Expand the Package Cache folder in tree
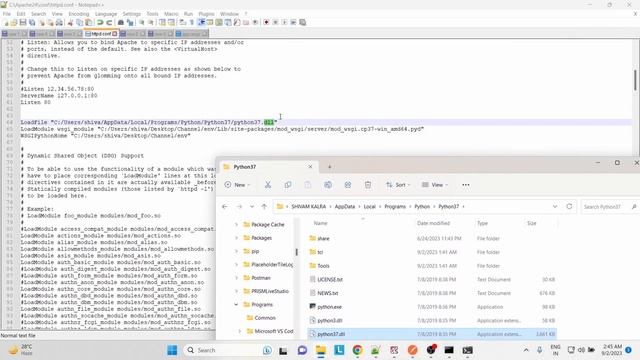This screenshot has width=640, height=360. click(x=236, y=224)
